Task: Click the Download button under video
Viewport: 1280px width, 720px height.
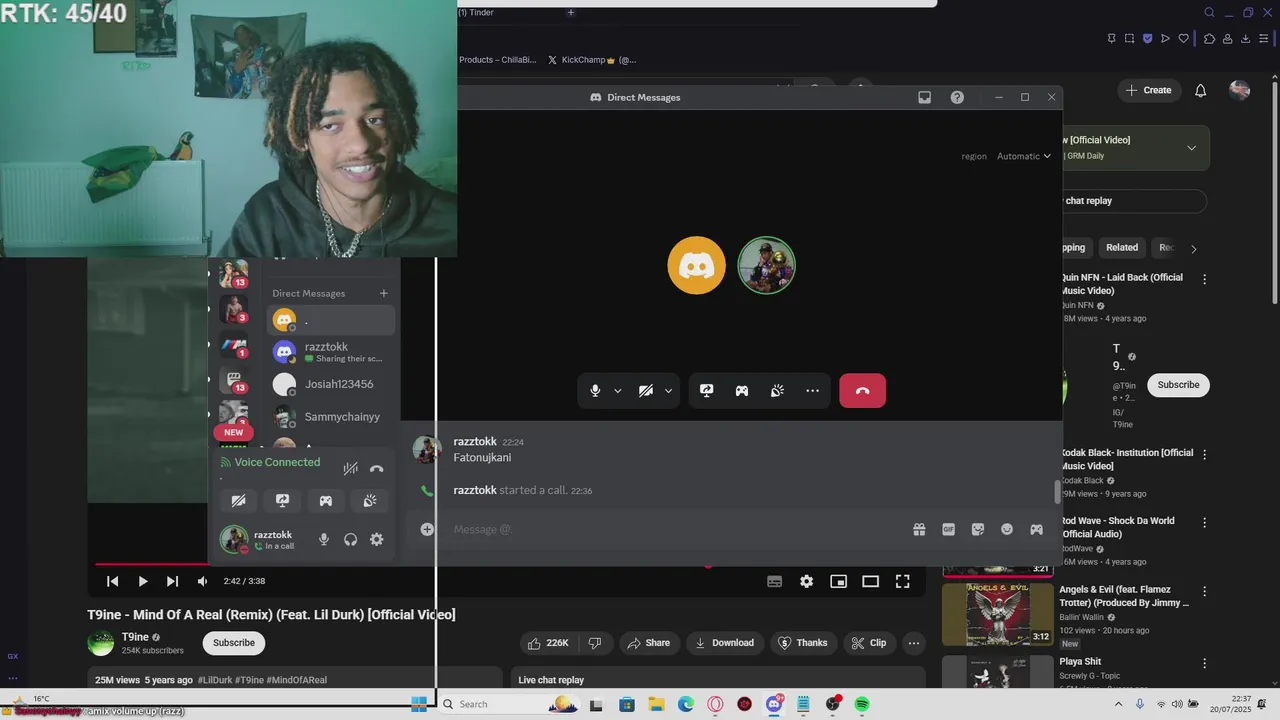Action: click(724, 643)
